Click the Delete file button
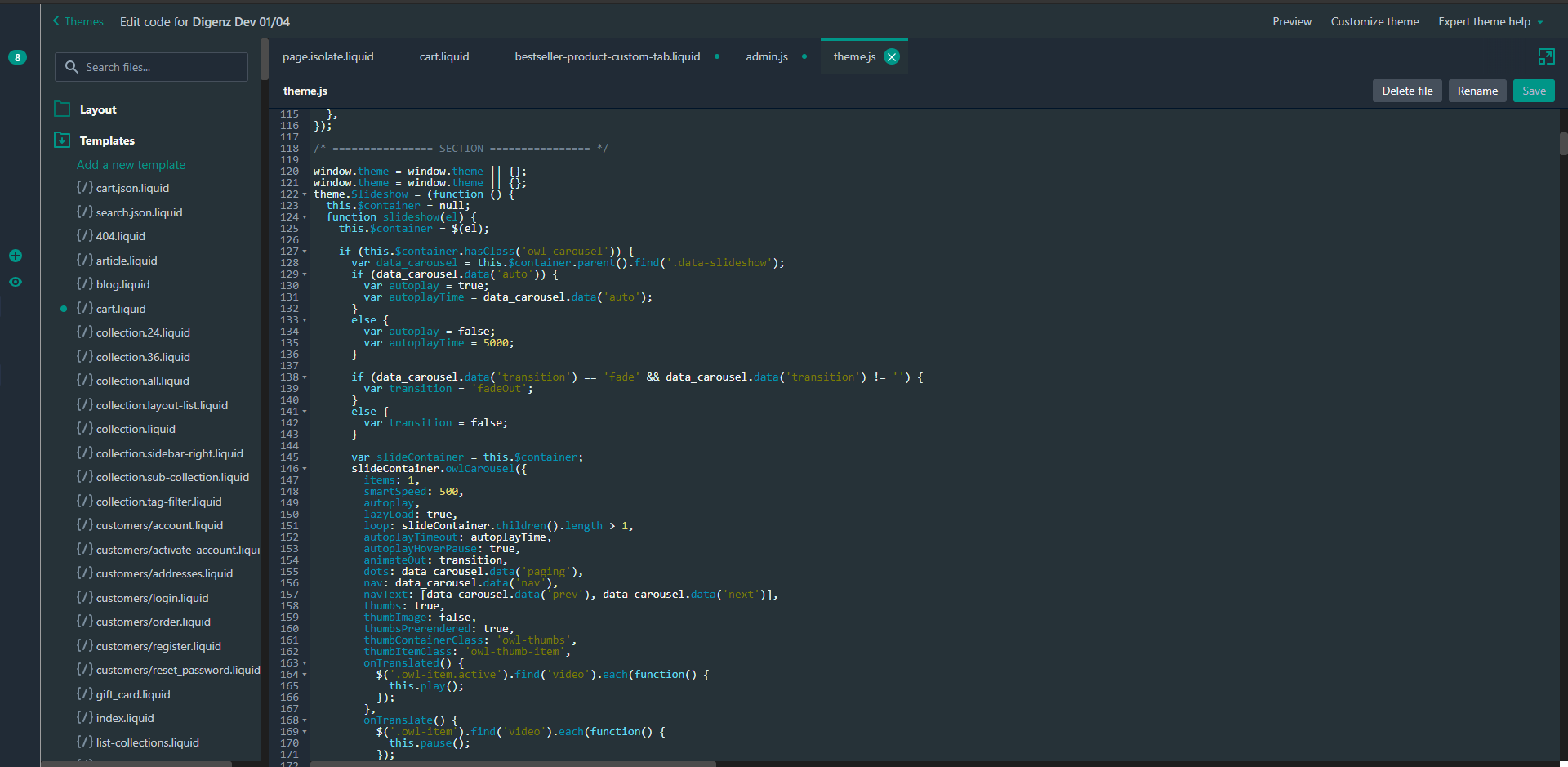This screenshot has height=767, width=1568. pos(1407,91)
